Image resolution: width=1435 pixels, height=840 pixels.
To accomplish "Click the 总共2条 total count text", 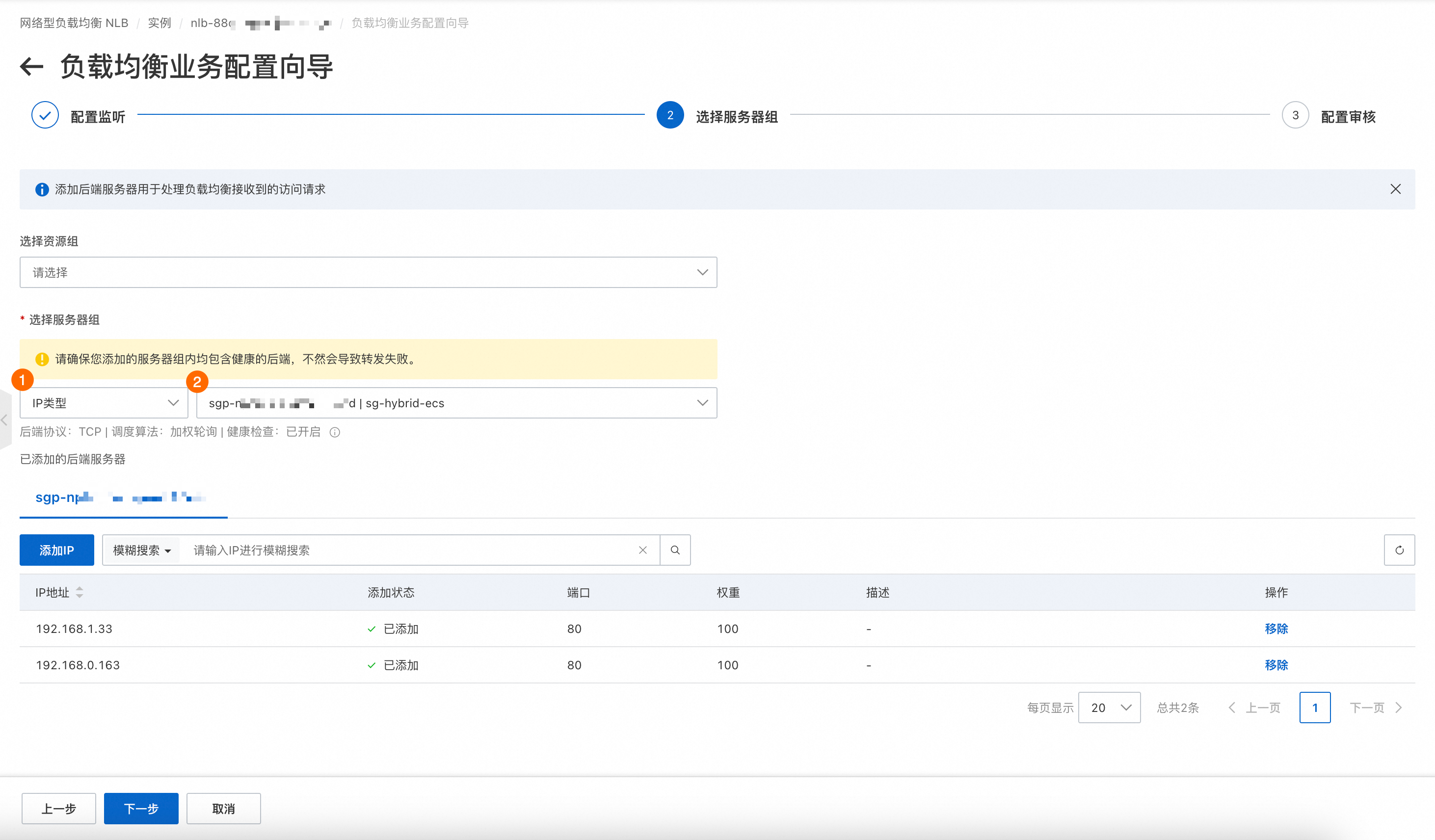I will coord(1178,708).
